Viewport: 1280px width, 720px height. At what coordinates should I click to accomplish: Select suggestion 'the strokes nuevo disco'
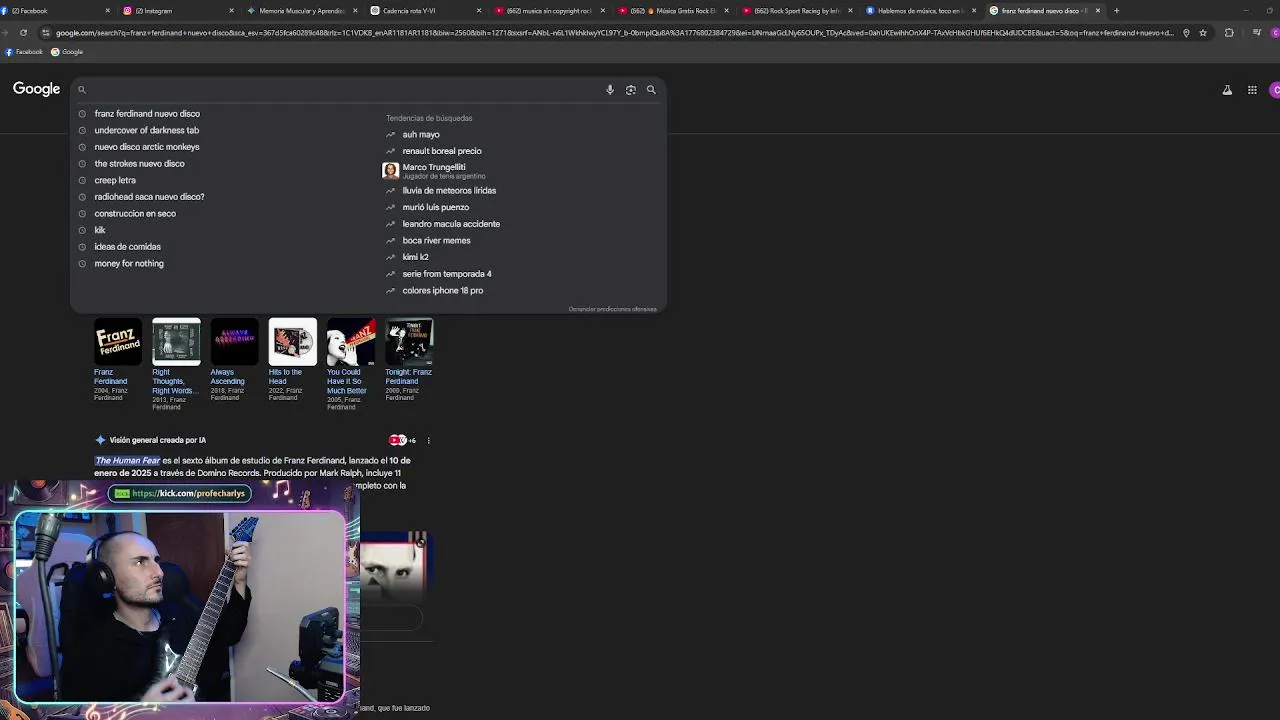point(139,164)
